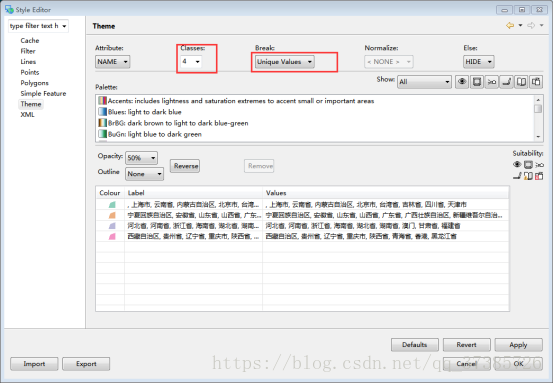Click the projector icon under Suitability

(x=539, y=165)
